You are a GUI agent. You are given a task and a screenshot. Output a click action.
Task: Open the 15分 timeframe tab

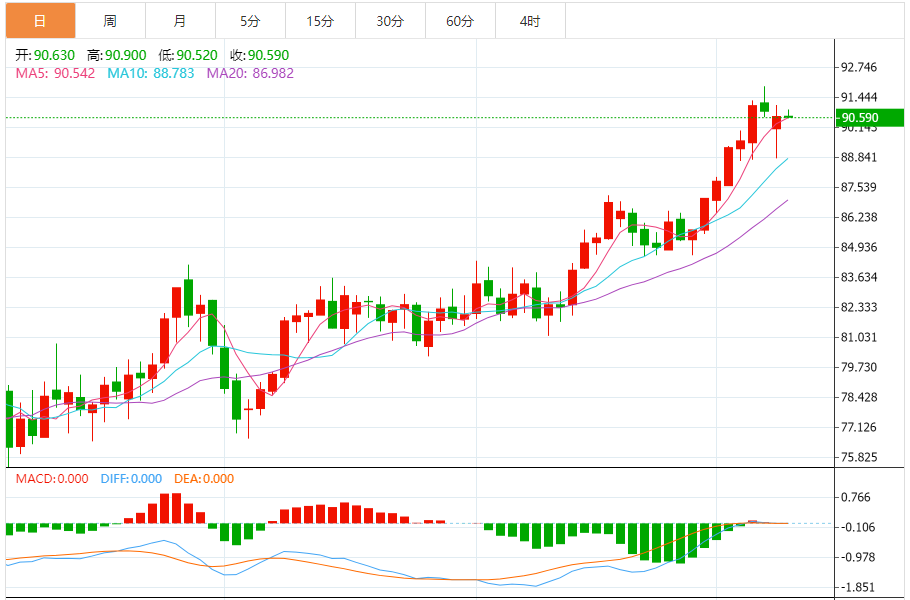point(320,21)
